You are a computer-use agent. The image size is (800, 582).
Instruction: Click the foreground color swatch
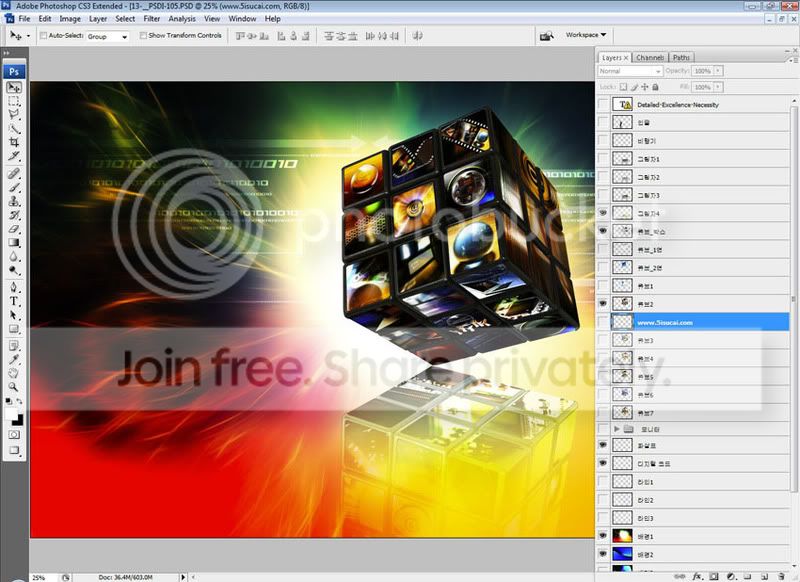pyautogui.click(x=11, y=415)
